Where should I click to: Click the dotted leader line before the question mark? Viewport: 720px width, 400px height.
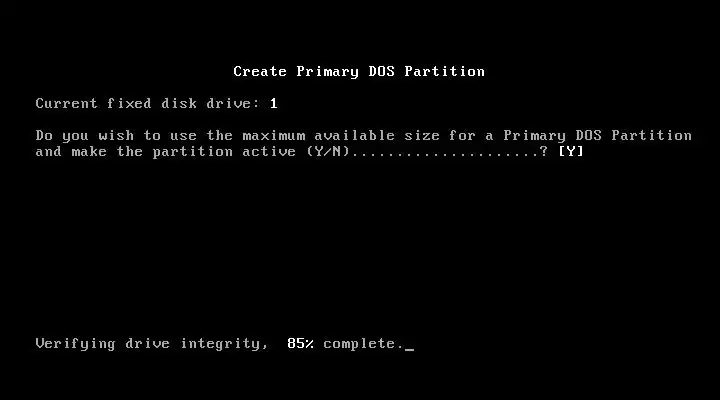(x=444, y=155)
